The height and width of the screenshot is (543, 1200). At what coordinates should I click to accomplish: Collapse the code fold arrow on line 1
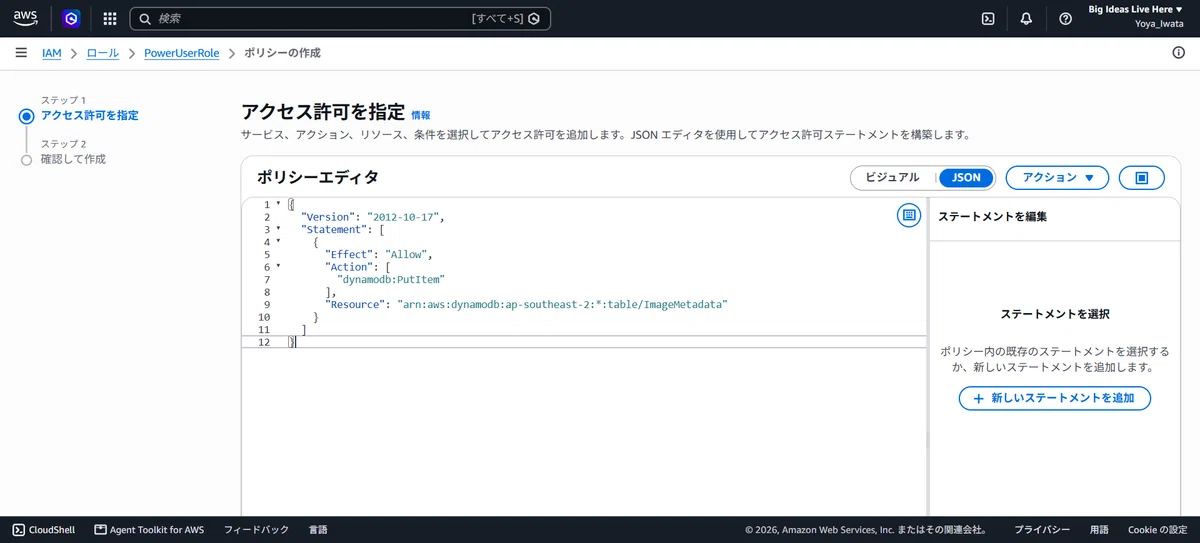(279, 204)
